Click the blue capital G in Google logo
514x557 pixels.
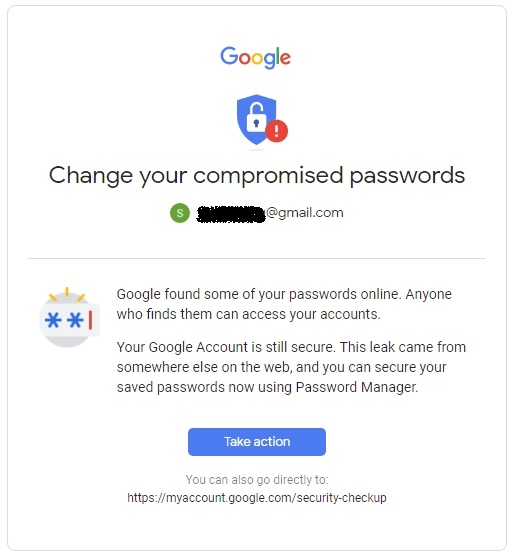(x=229, y=55)
